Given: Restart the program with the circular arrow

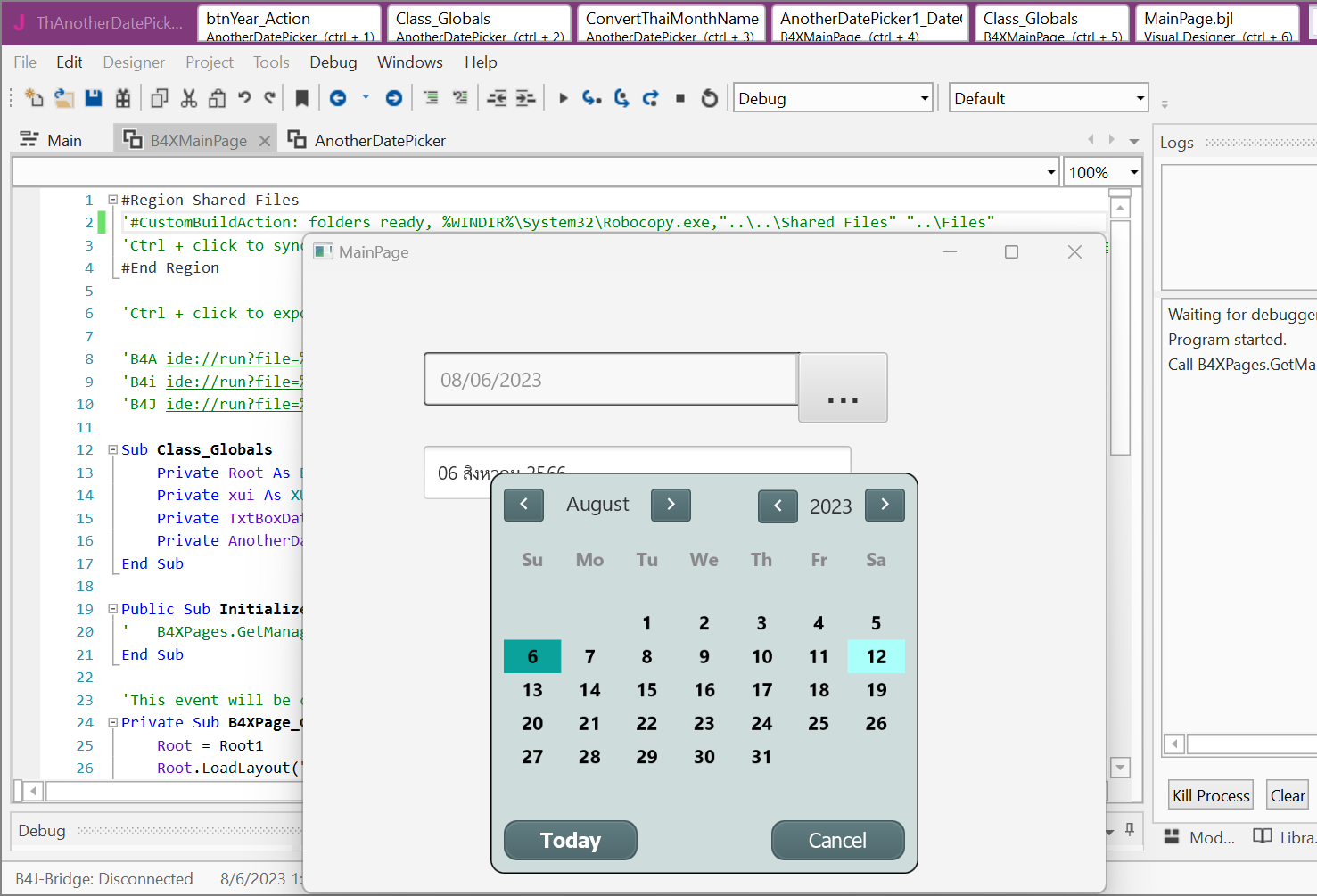Looking at the screenshot, I should click(710, 98).
